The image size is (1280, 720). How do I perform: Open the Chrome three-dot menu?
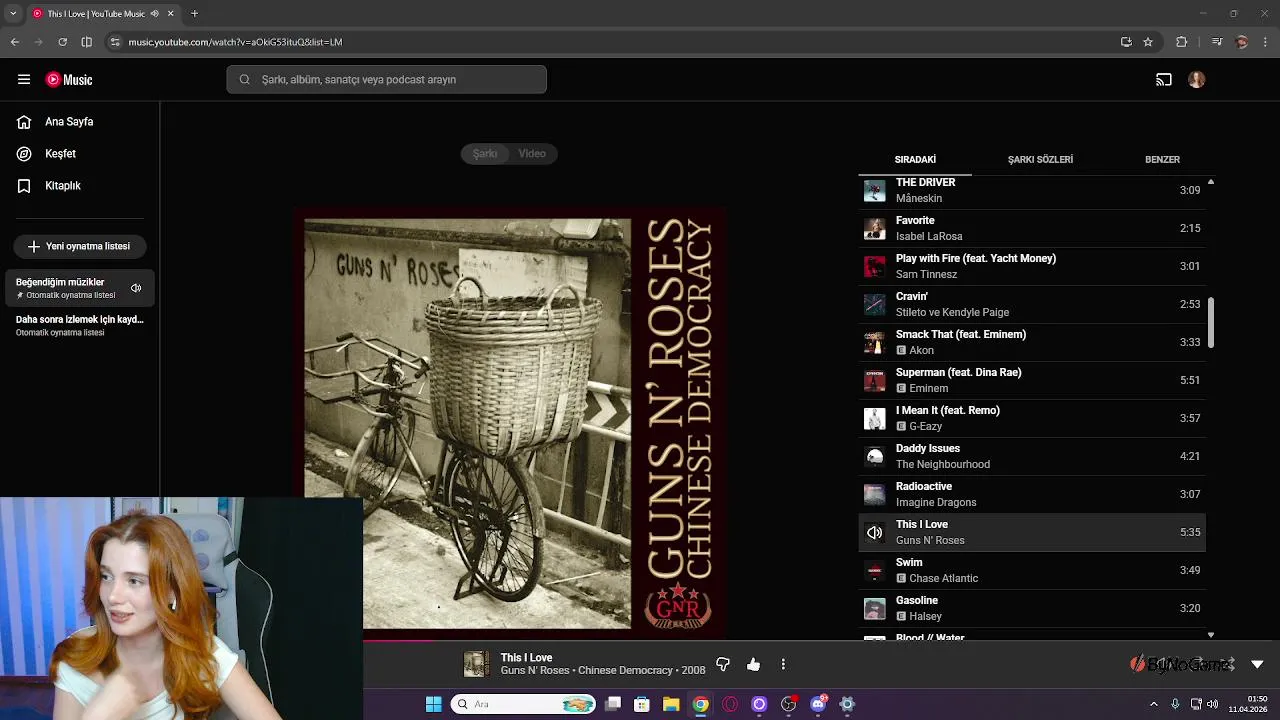[x=1266, y=42]
